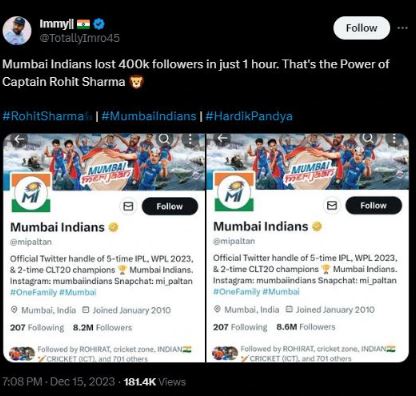Tap the search icon in right screenshot
This screenshot has width=416, height=396.
pyautogui.click(x=368, y=138)
